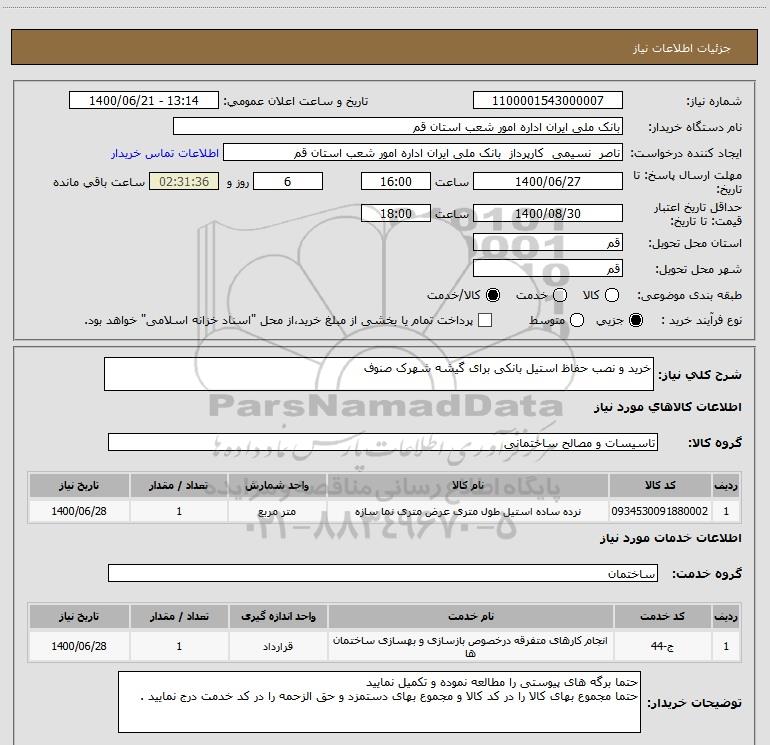Select the خدمت radio button
770x745 pixels.
[x=560, y=295]
